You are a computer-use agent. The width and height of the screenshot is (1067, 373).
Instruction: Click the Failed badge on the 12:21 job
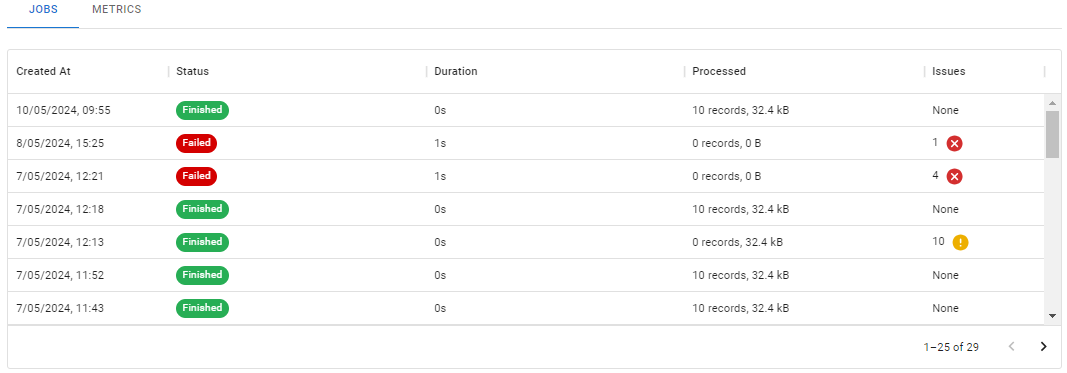click(197, 176)
